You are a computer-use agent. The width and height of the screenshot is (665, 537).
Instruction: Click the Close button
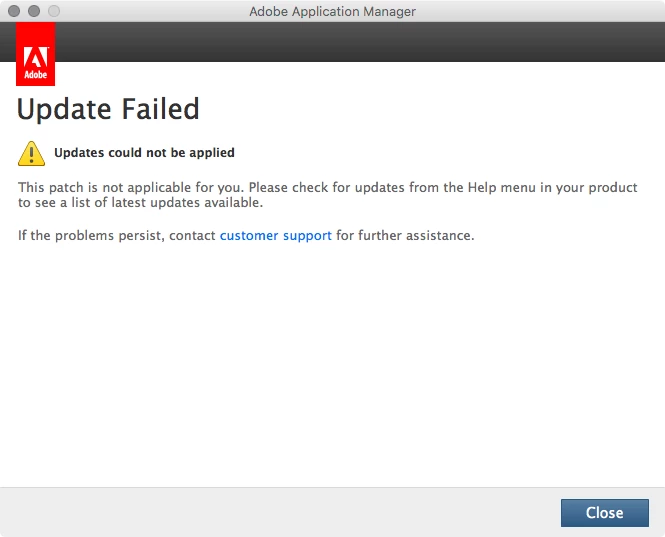pyautogui.click(x=604, y=512)
